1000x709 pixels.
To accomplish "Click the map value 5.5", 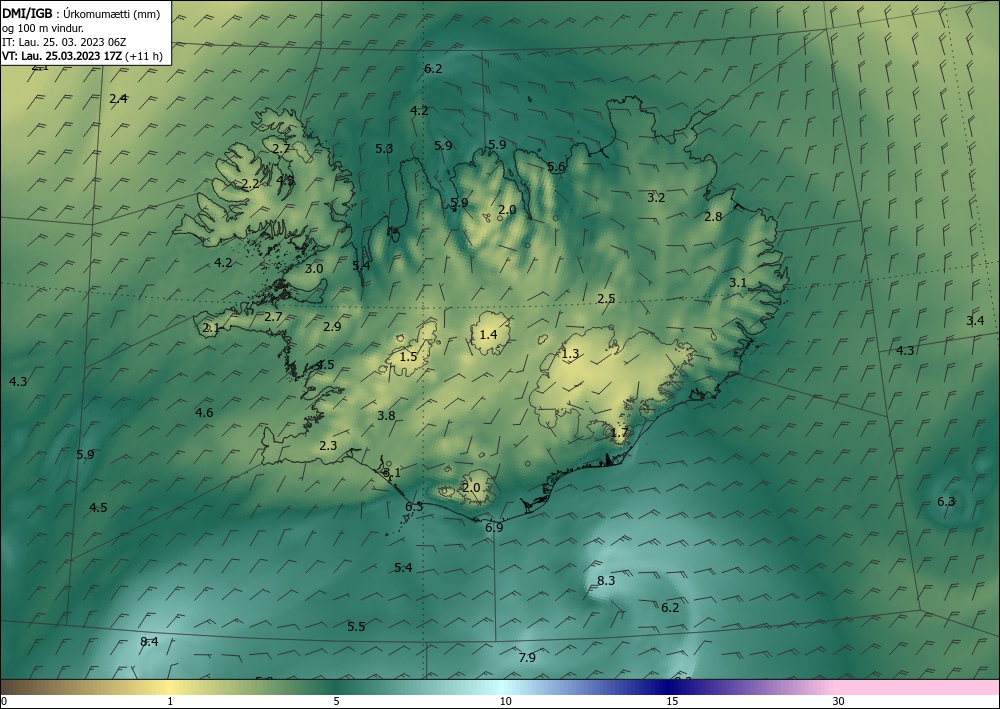I will click(x=357, y=627).
